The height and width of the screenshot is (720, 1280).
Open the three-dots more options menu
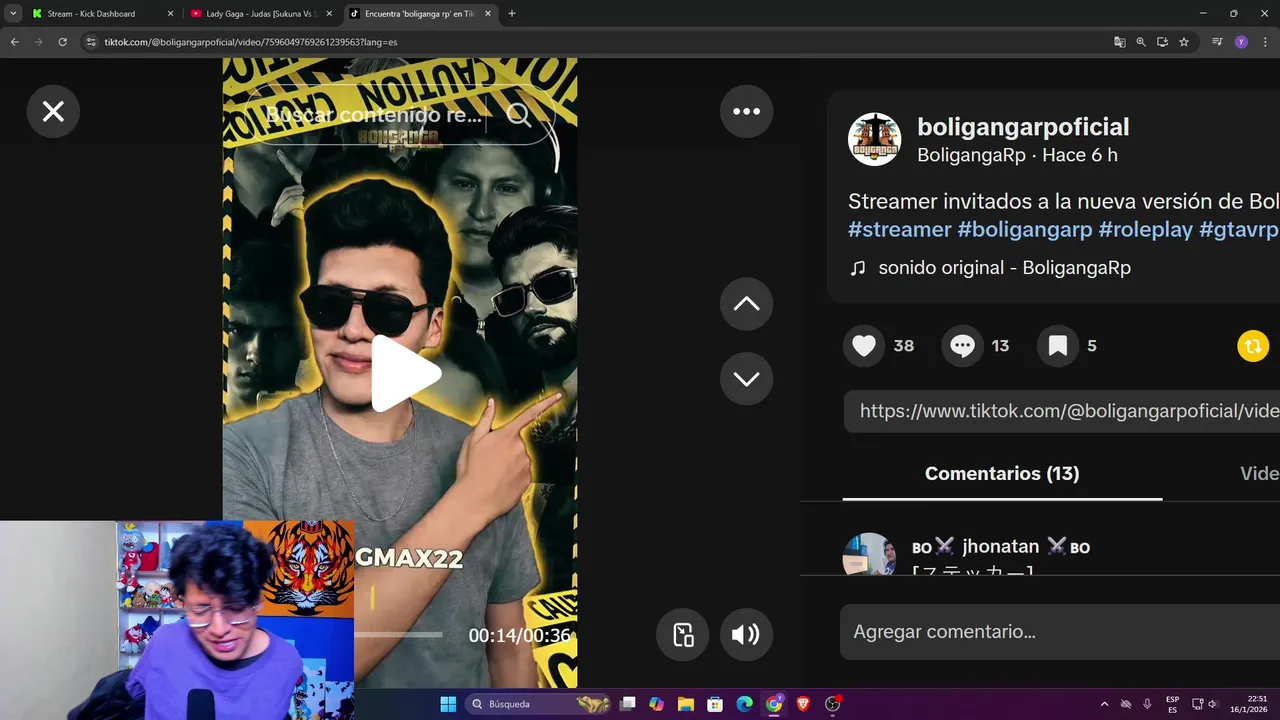pos(746,111)
